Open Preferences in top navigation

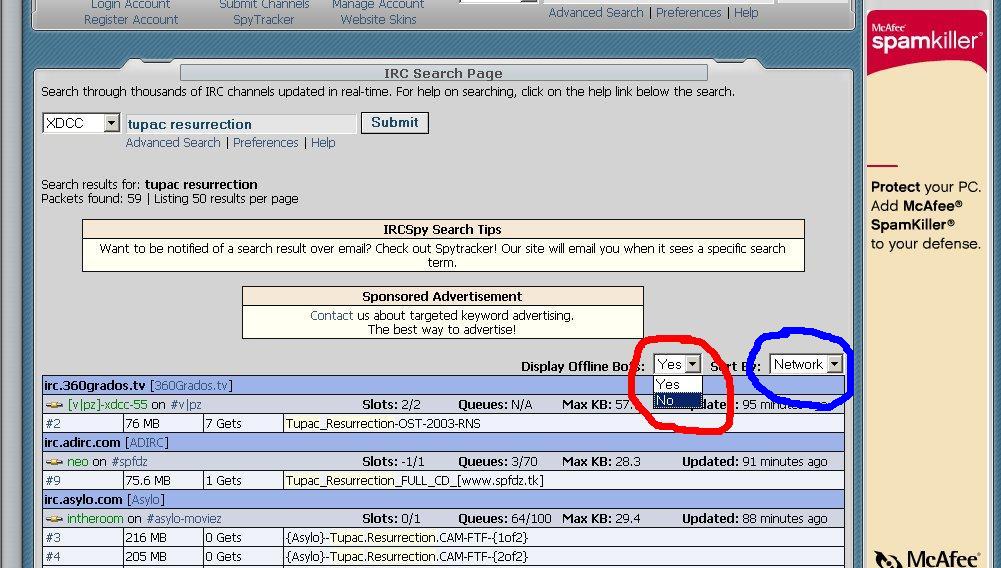tap(688, 13)
